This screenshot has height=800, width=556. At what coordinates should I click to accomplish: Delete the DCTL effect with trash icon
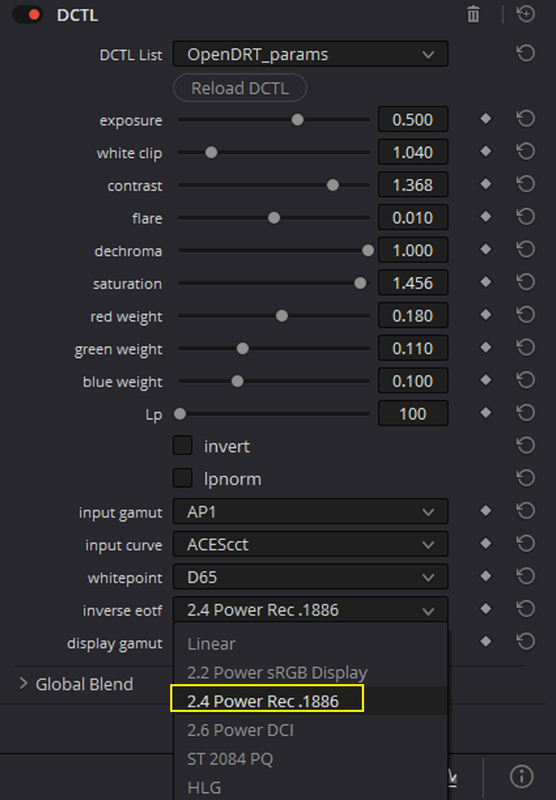tap(473, 14)
